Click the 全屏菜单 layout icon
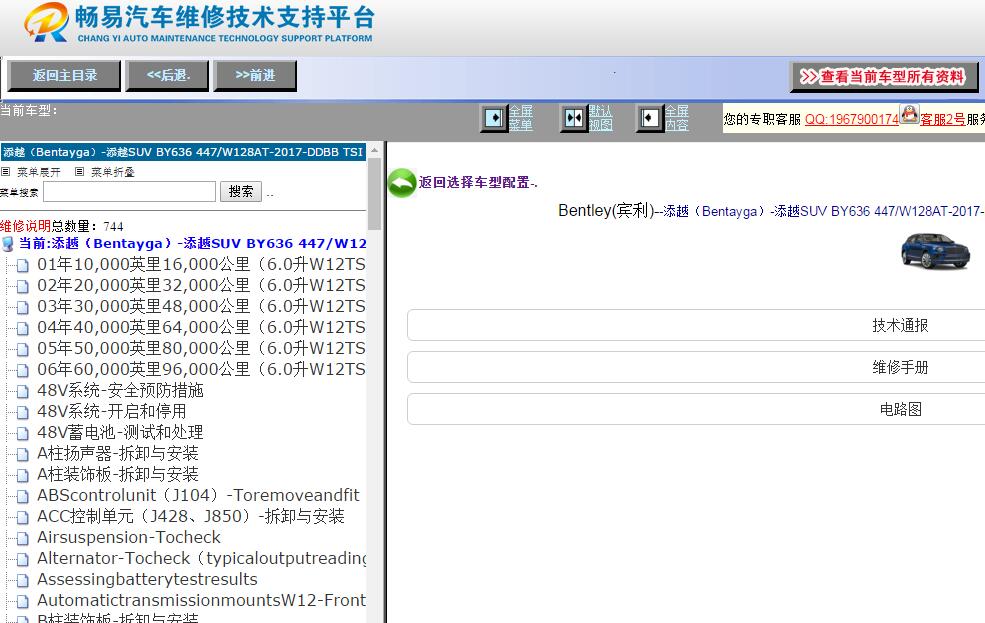Image resolution: width=985 pixels, height=623 pixels. (494, 118)
